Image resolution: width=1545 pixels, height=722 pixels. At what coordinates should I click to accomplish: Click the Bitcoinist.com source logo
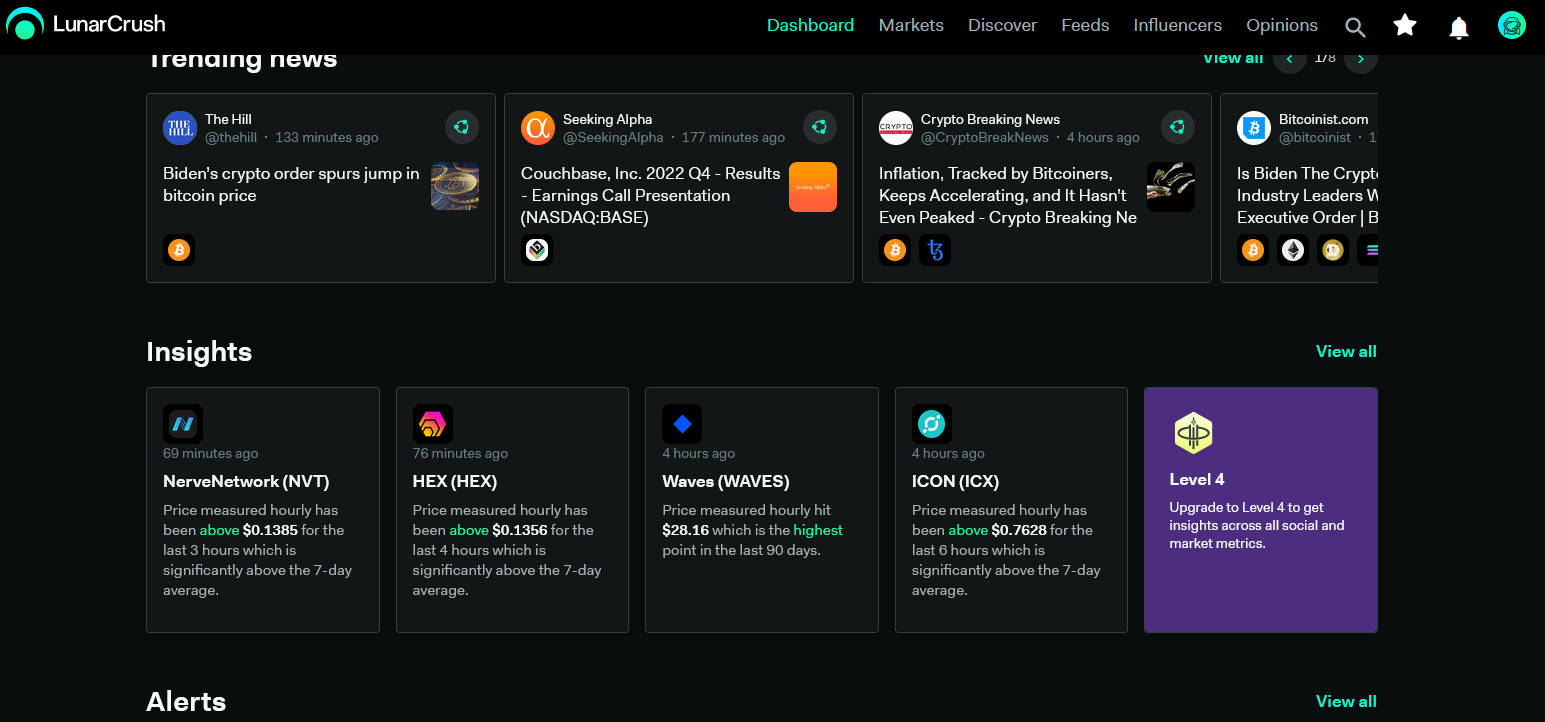(1254, 128)
